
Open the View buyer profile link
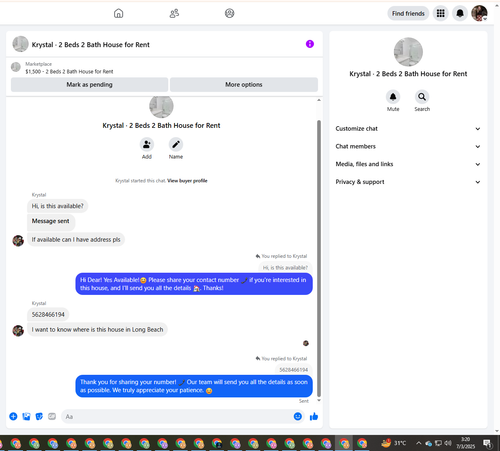click(187, 181)
